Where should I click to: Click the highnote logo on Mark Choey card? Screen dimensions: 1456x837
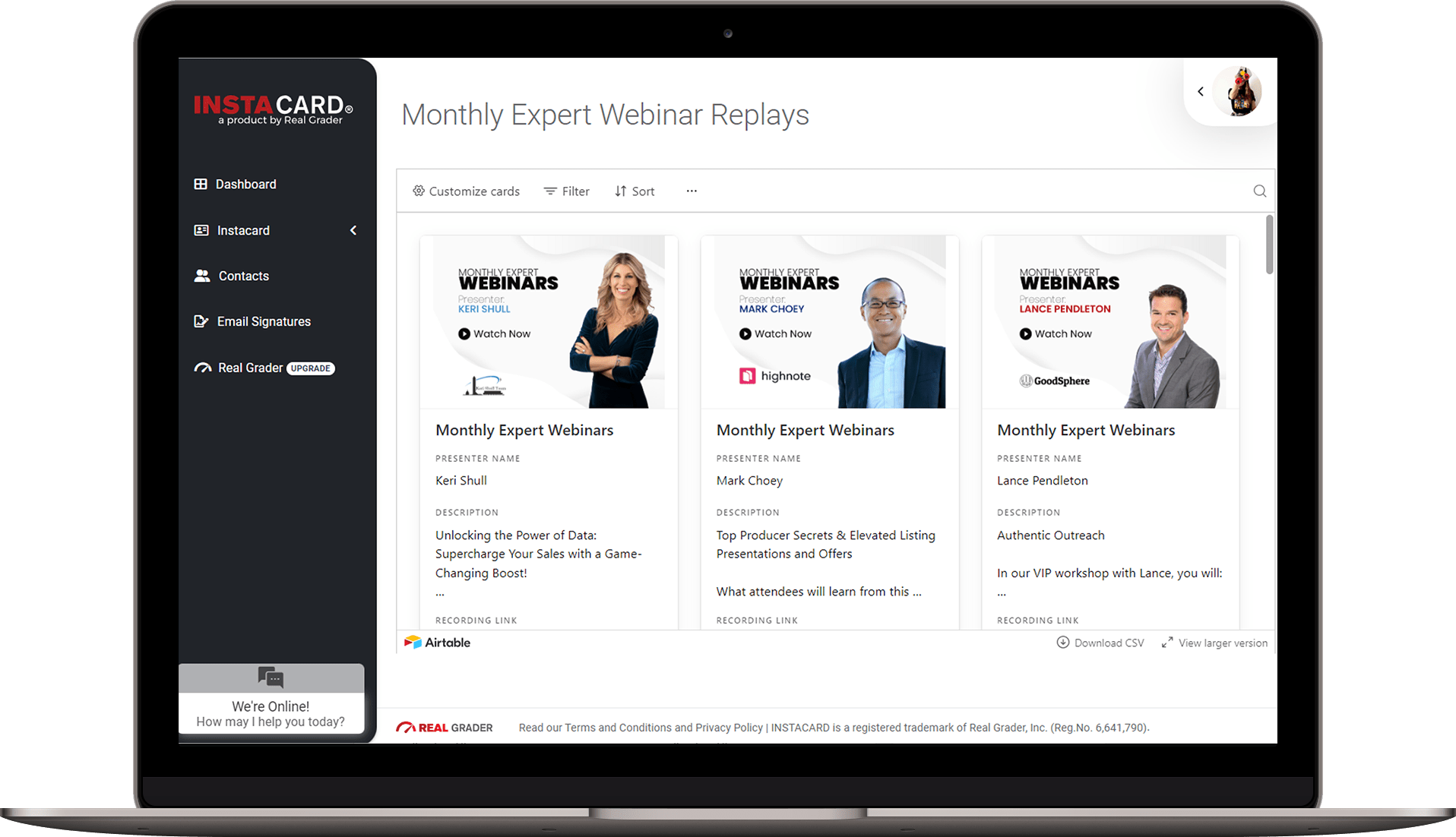775,375
